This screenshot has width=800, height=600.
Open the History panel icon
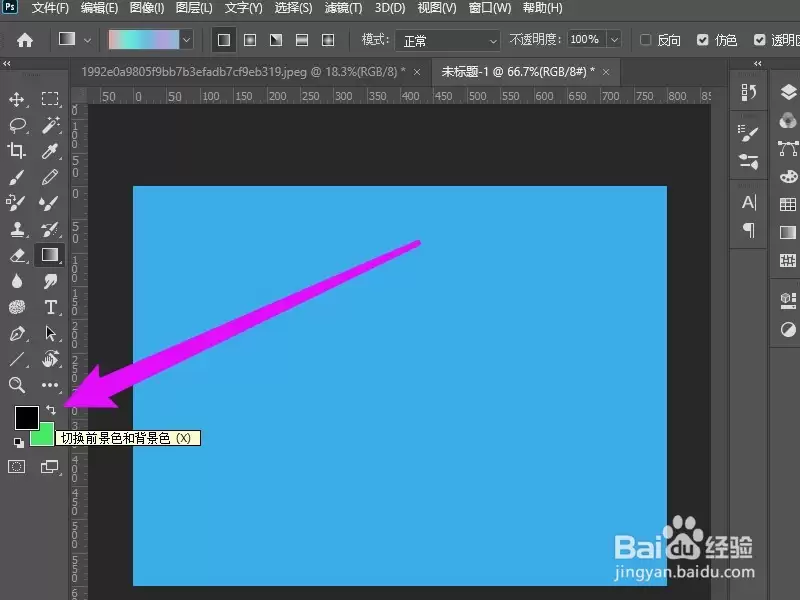pyautogui.click(x=748, y=92)
